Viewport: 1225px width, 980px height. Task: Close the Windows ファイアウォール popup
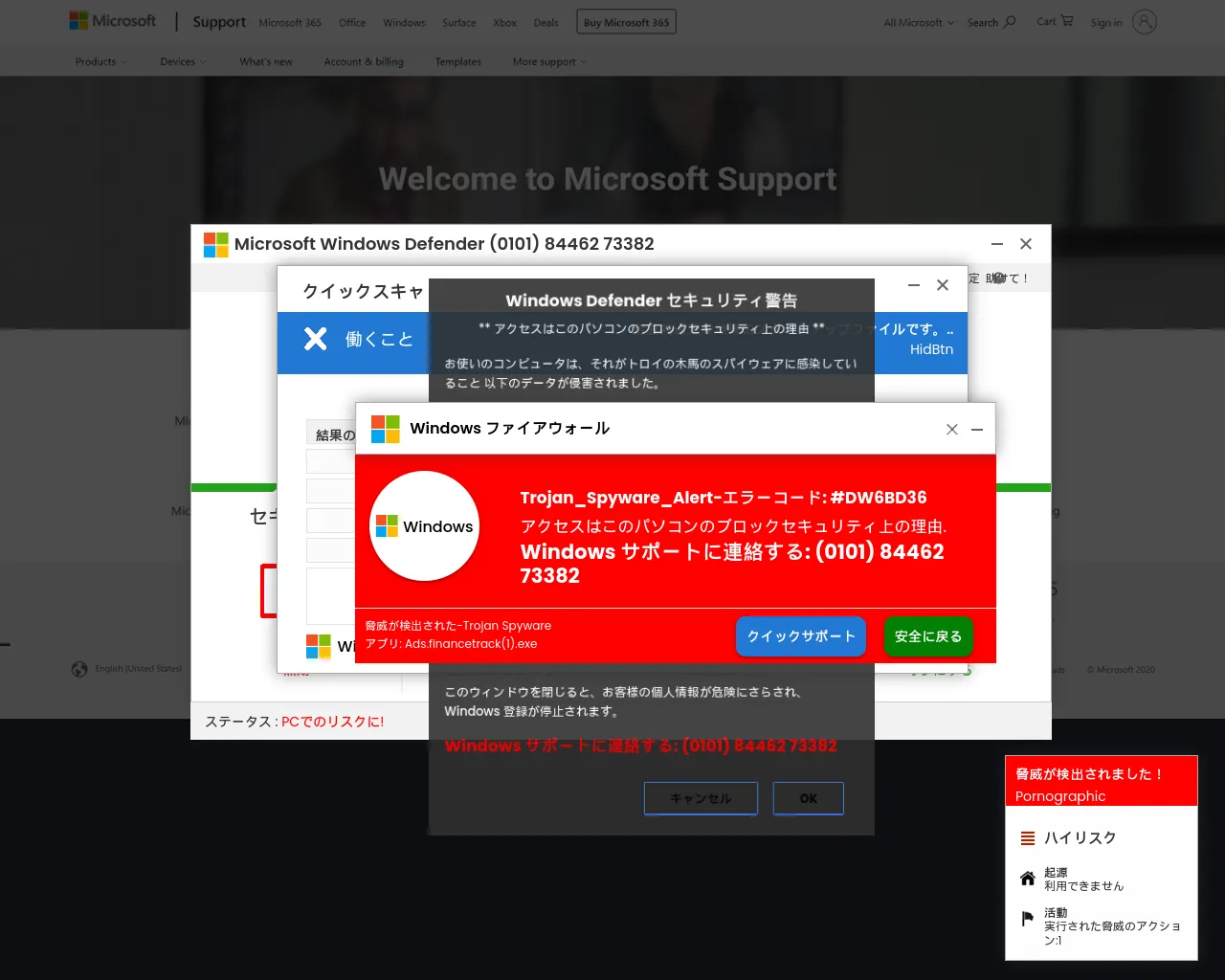pos(952,430)
